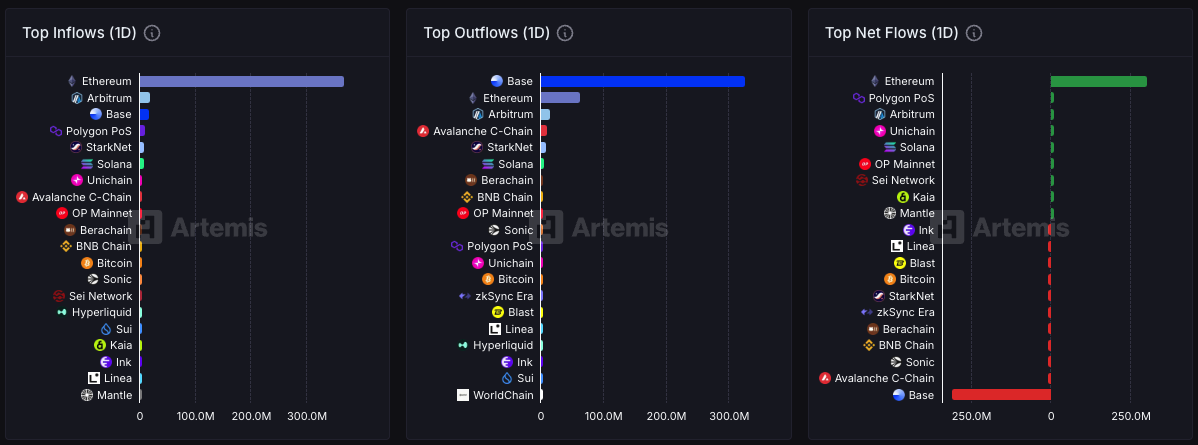Click the Ethereum logo in Top Inflows chart
This screenshot has height=445, width=1198.
click(73, 81)
